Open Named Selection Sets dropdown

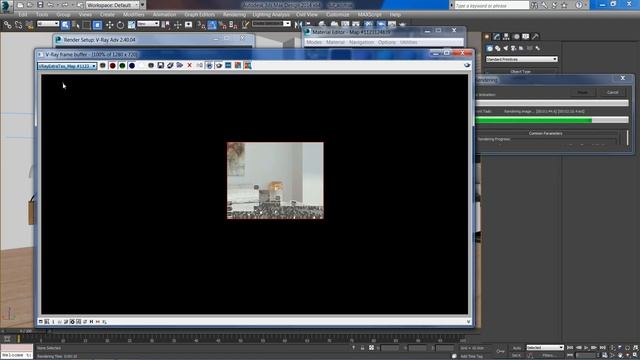click(x=271, y=24)
